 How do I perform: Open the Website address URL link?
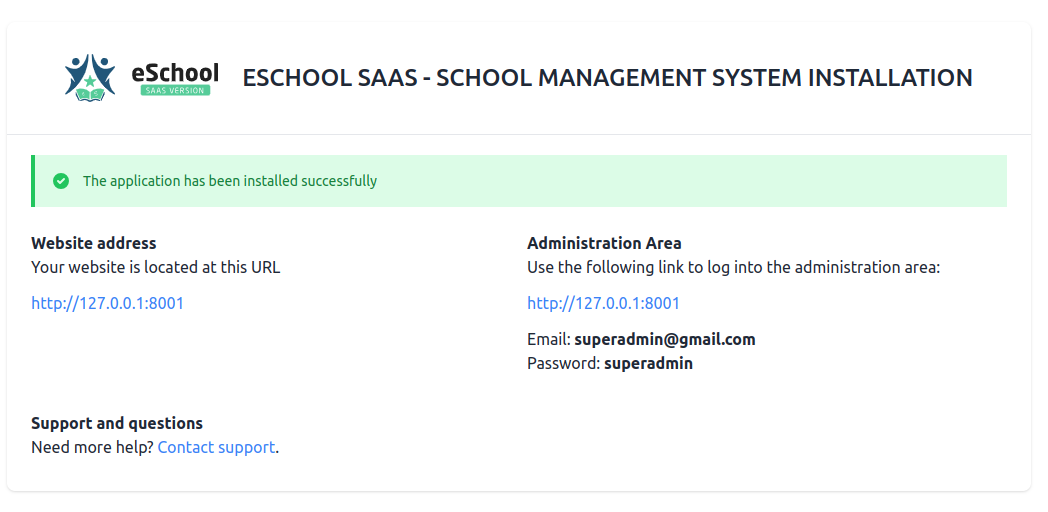click(107, 303)
